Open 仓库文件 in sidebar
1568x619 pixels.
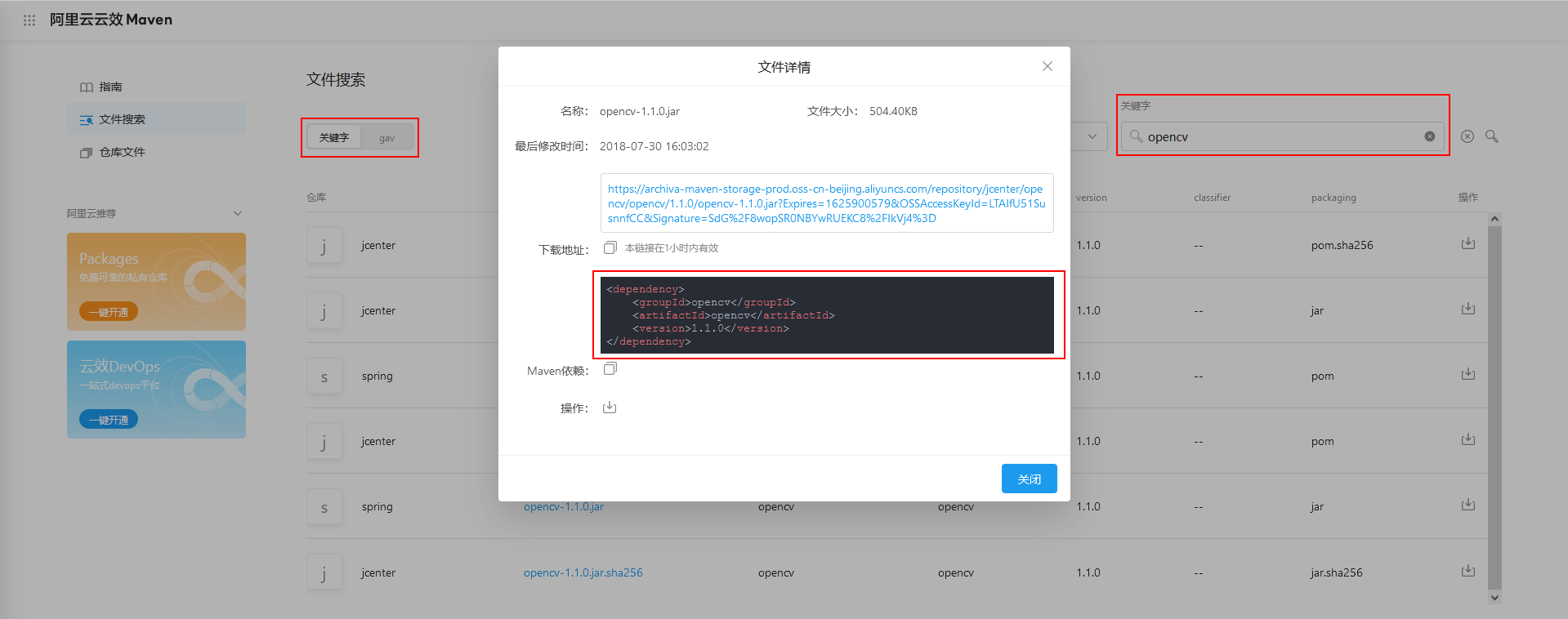coord(156,152)
